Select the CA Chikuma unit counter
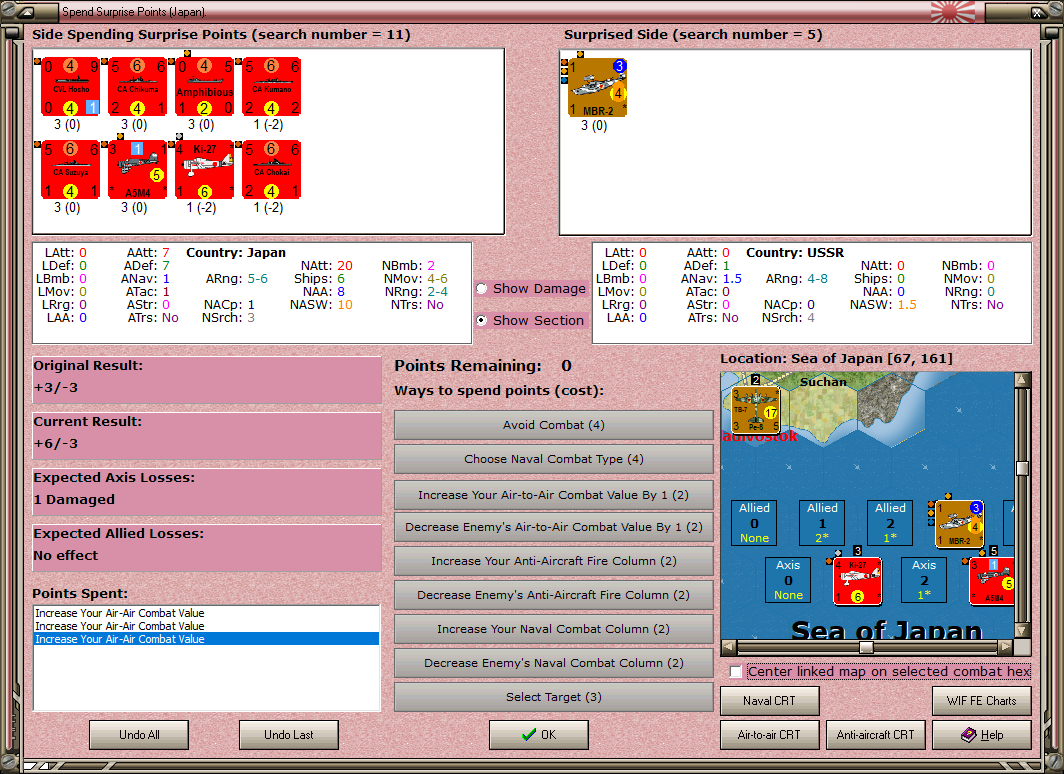Screen dimensions: 1064x774 138,87
